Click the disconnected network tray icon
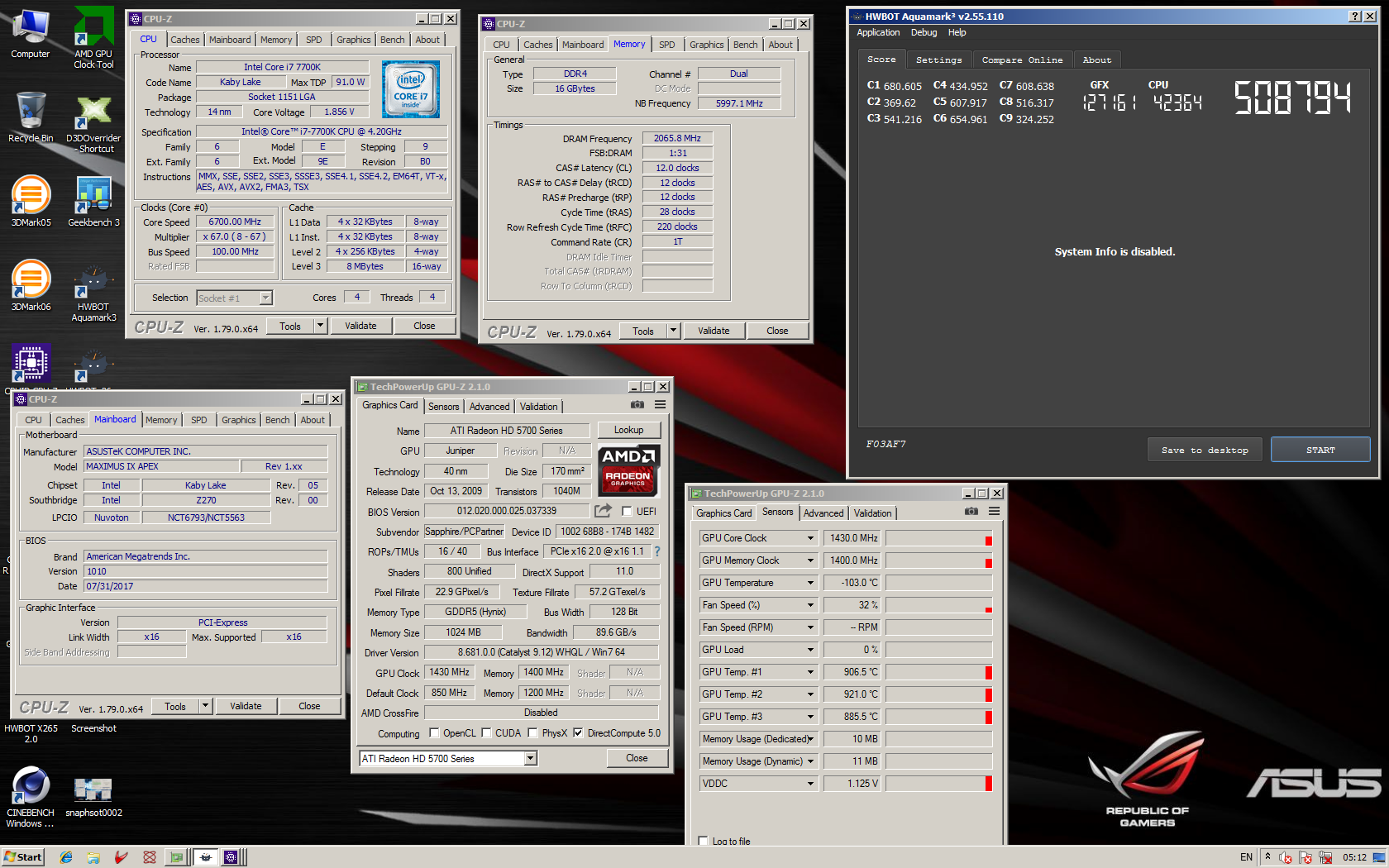Image resolution: width=1389 pixels, height=868 pixels. 1325,857
